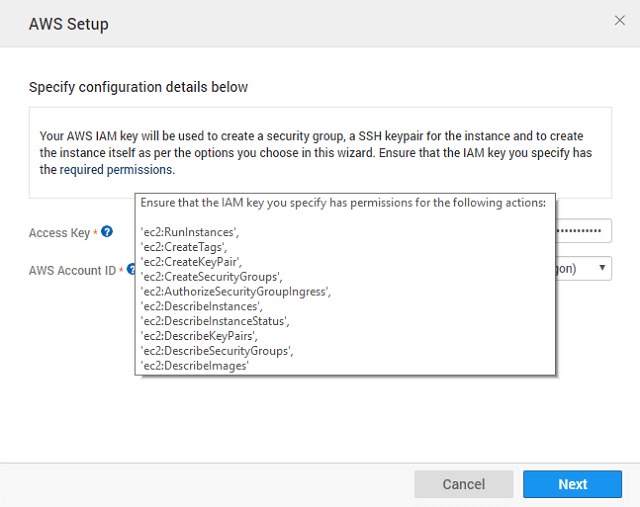Click the IAM key information paragraph
This screenshot has width=640, height=507.
(x=311, y=152)
